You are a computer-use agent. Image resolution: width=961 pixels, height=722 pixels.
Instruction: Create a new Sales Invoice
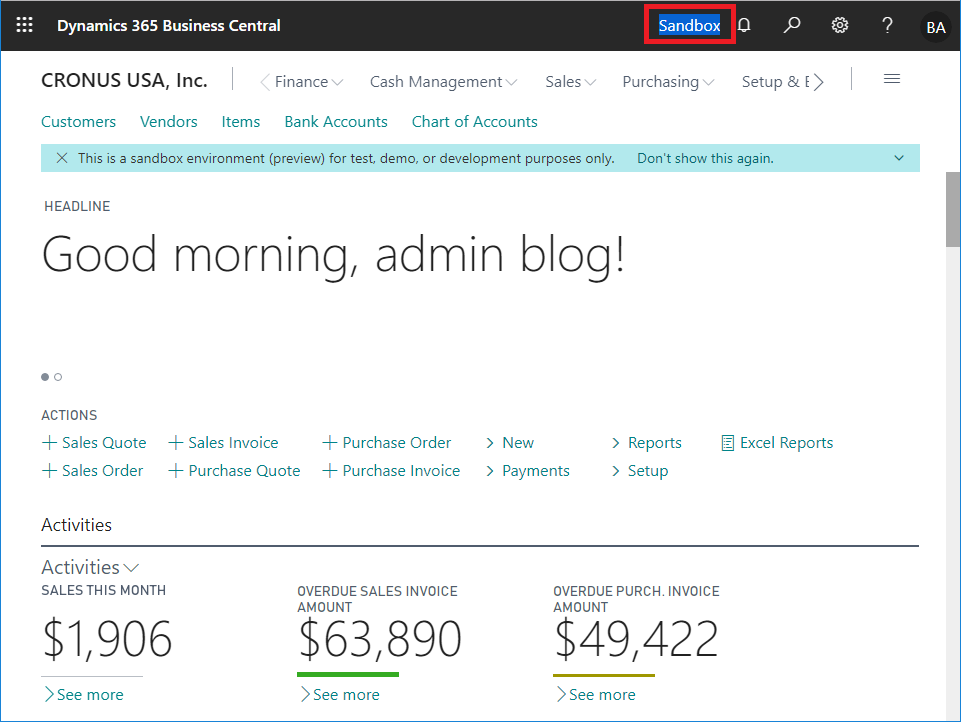pyautogui.click(x=223, y=443)
